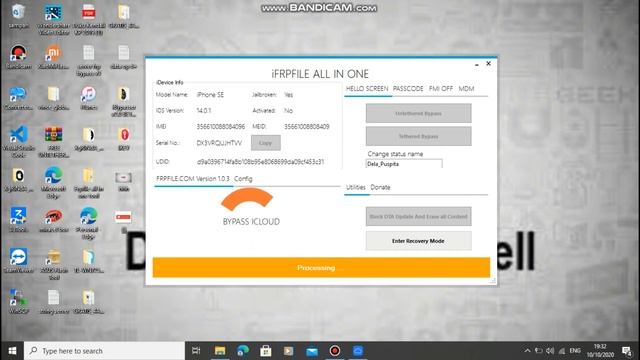
Task: Open the Windows Start menu
Action: point(12,351)
